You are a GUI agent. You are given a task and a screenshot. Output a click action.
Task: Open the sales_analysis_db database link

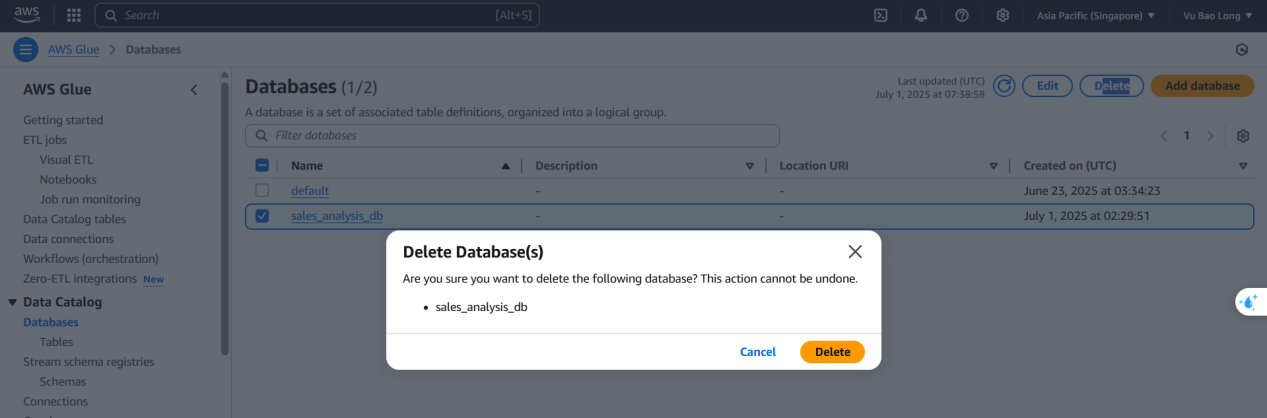[x=337, y=215]
